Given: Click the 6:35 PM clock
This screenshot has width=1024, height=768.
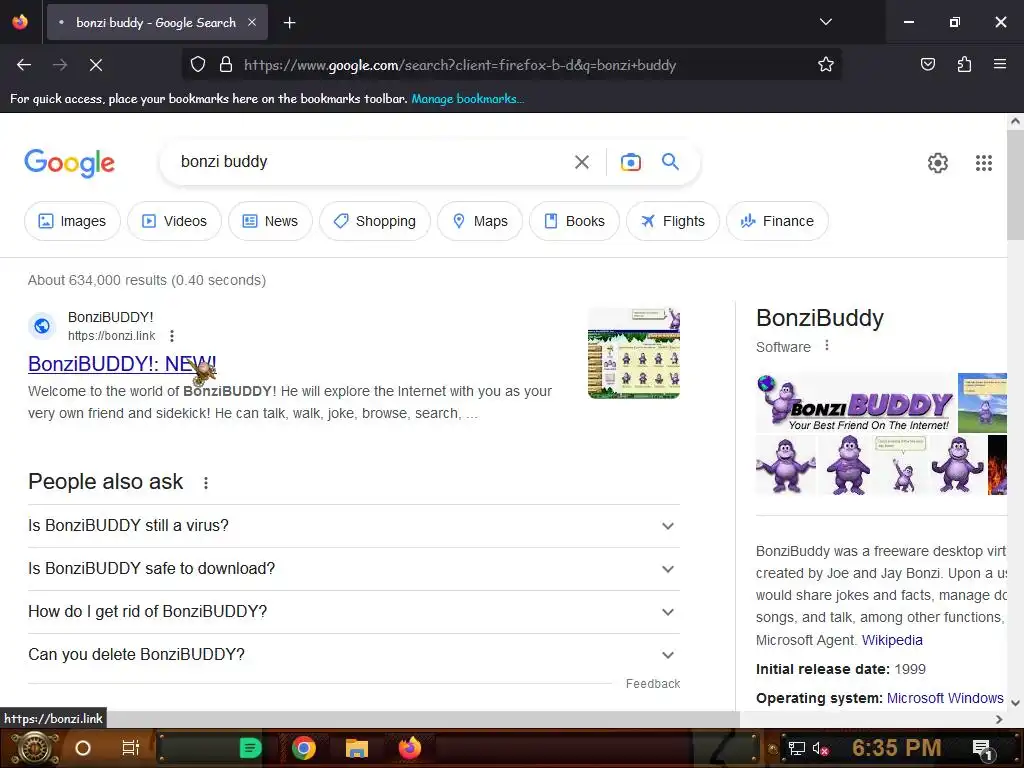Looking at the screenshot, I should pos(896,748).
